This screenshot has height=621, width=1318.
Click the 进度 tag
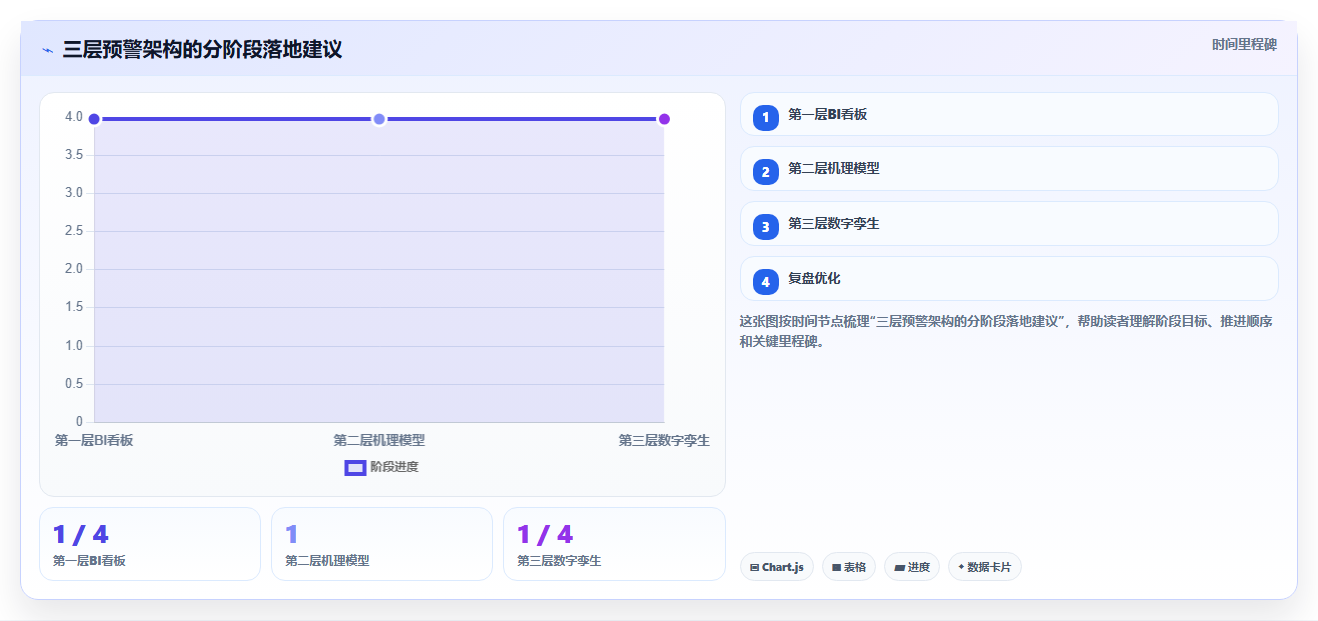(x=912, y=567)
